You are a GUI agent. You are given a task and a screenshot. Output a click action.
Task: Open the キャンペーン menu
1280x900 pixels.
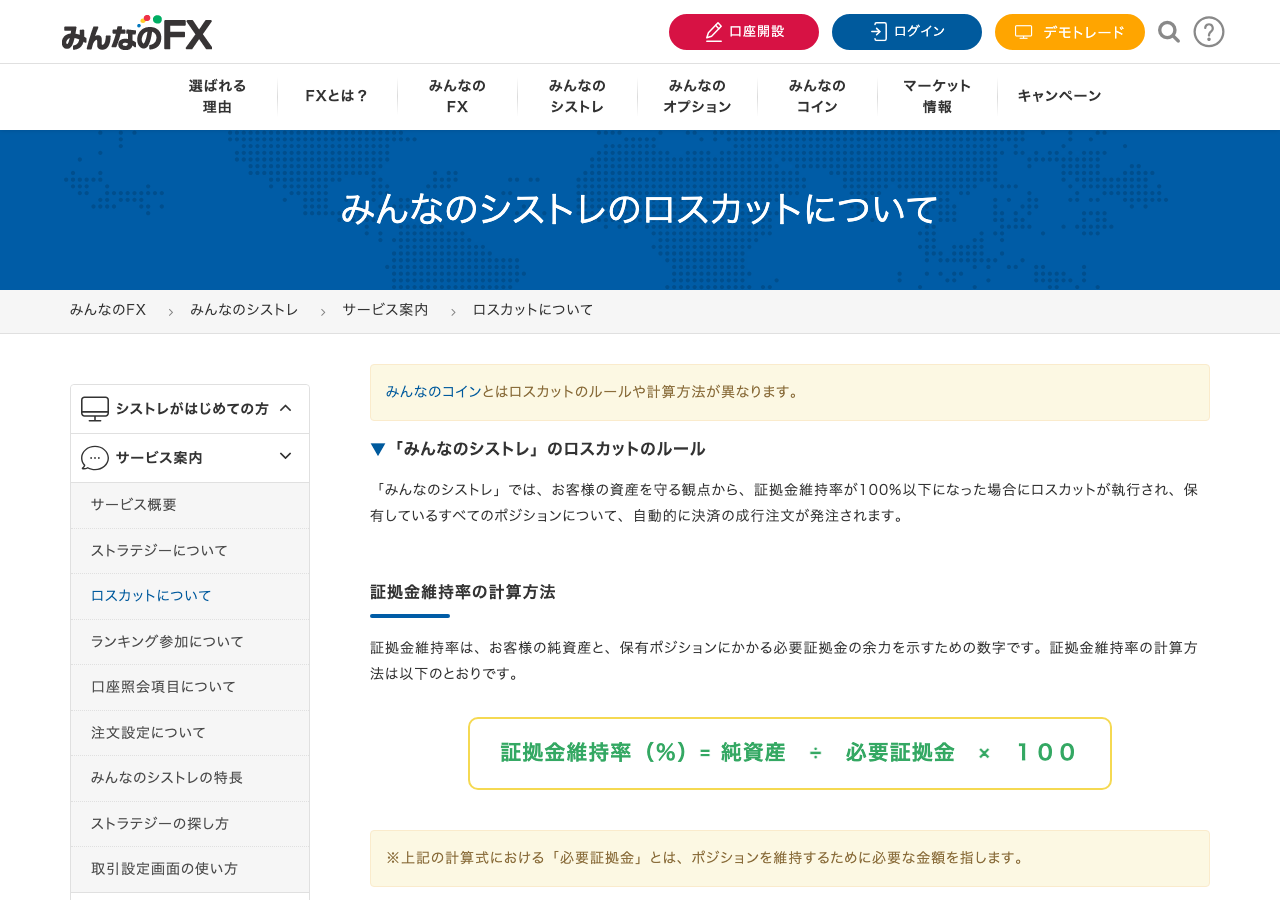tap(1059, 96)
